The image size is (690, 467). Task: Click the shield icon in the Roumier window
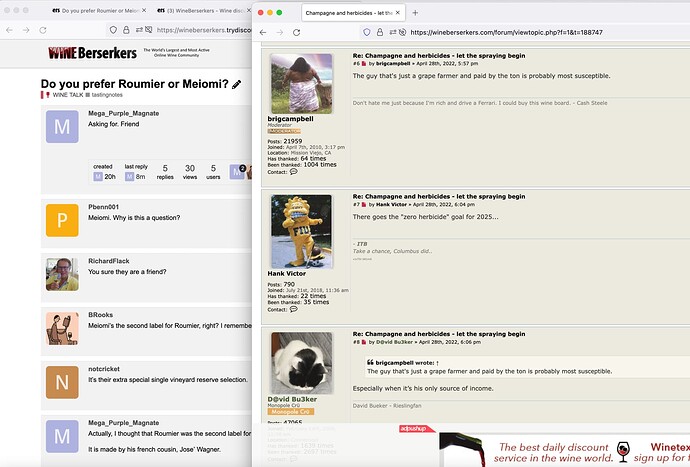(114, 30)
